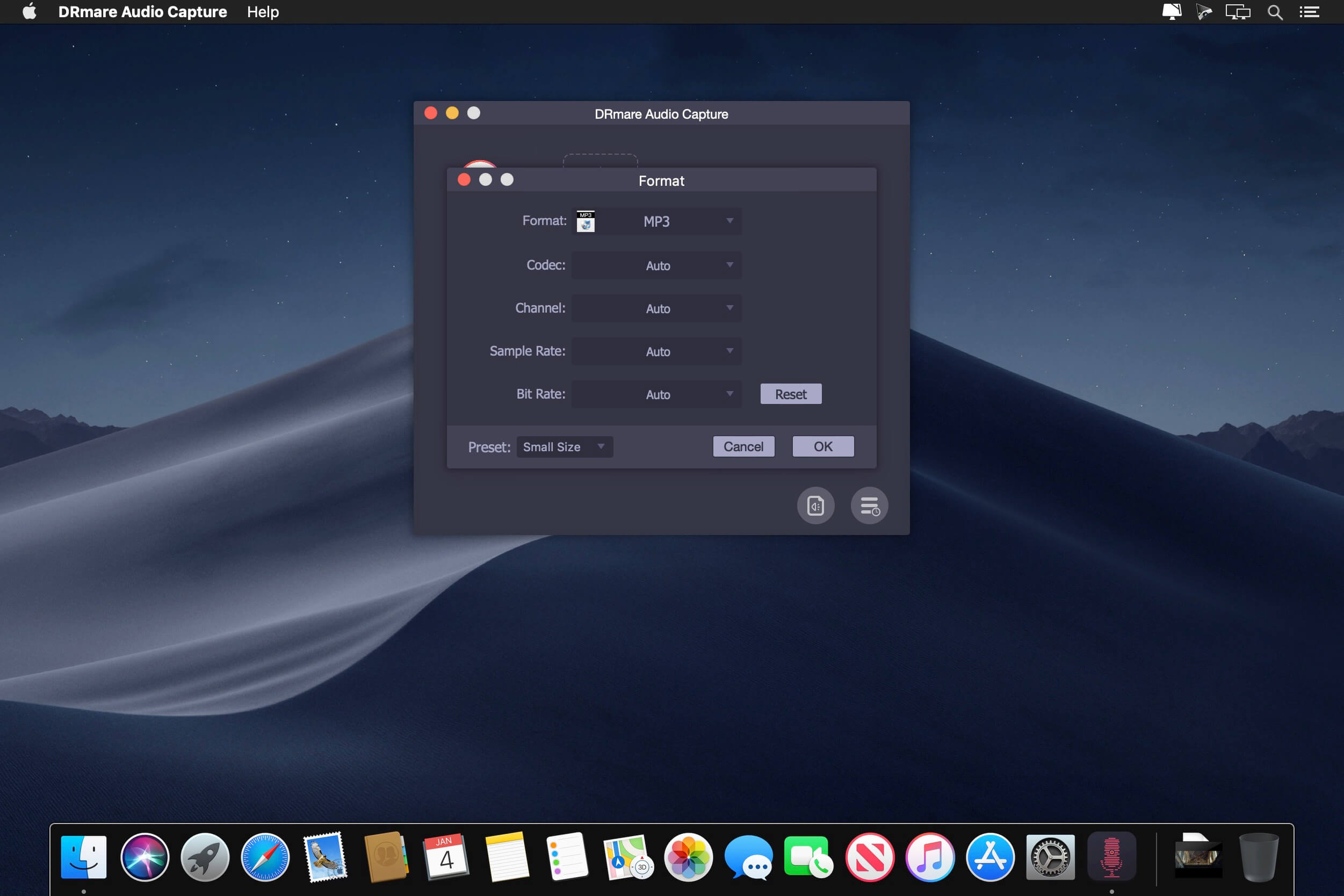Open the Sample Rate dropdown
The width and height of the screenshot is (1344, 896).
tap(657, 351)
